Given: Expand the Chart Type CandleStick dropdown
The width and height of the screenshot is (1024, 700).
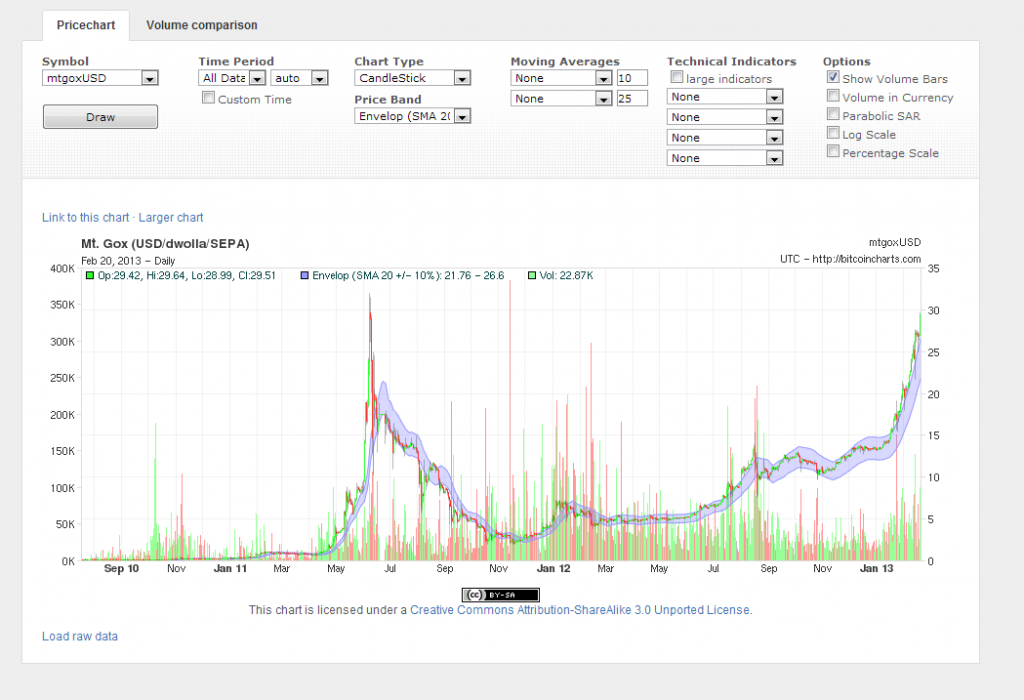Looking at the screenshot, I should (412, 78).
